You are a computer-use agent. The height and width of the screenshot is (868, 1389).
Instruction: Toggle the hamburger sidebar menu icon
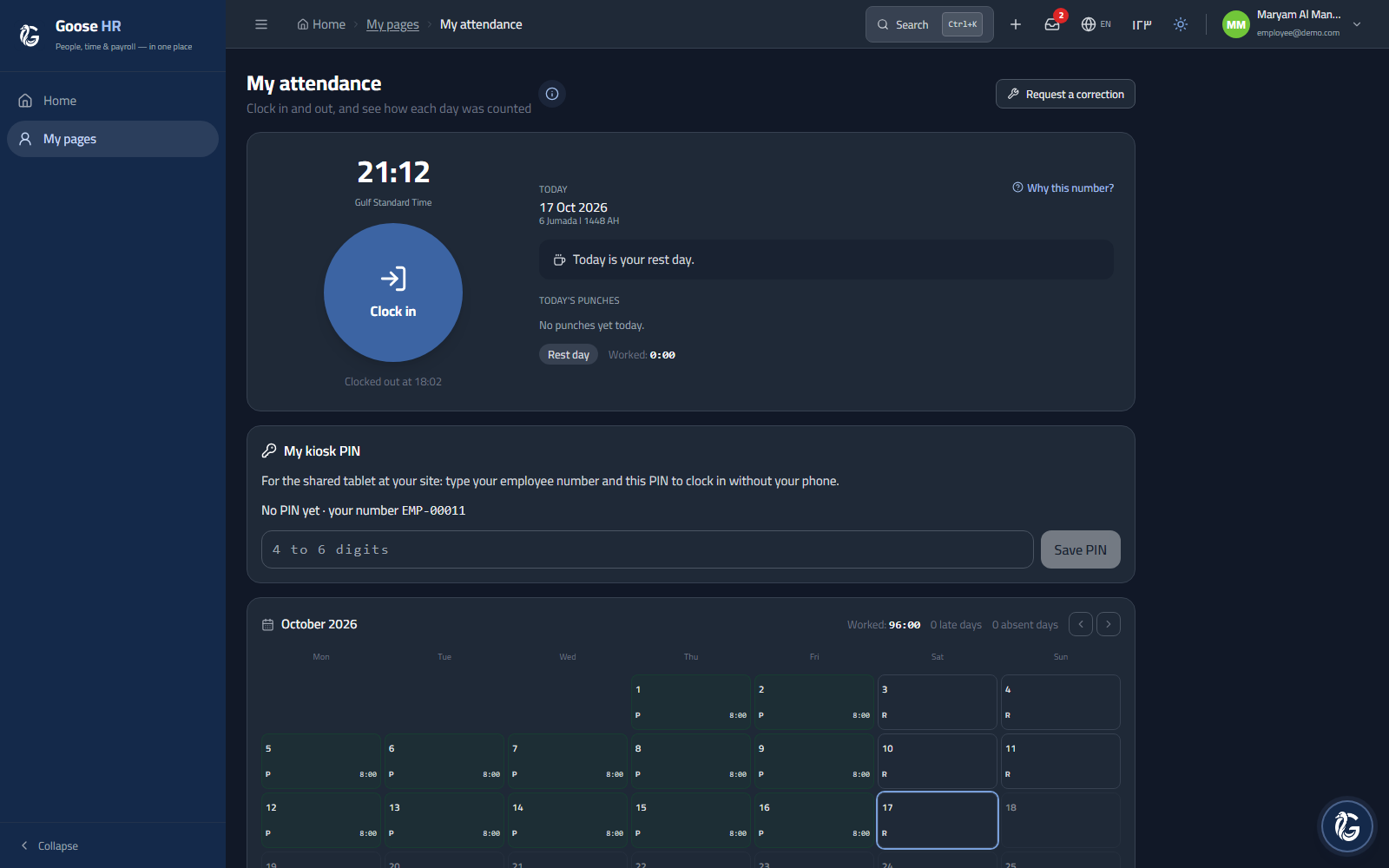pyautogui.click(x=261, y=24)
